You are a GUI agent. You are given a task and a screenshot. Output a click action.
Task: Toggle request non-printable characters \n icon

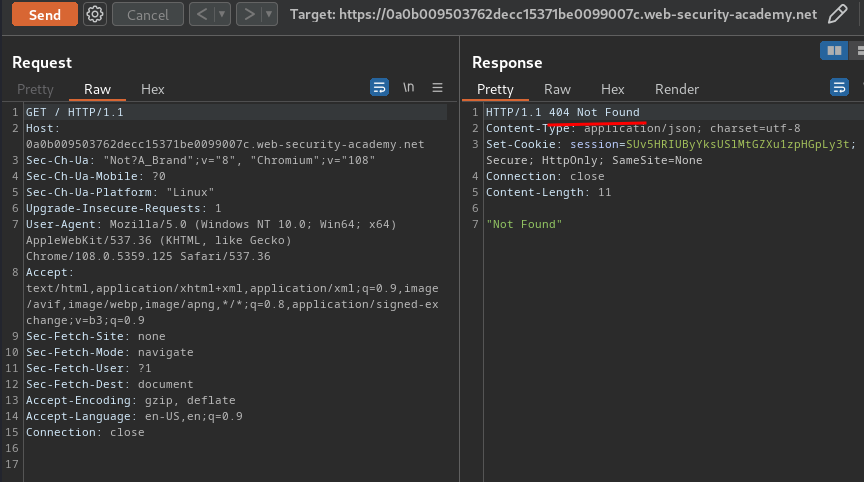408,87
